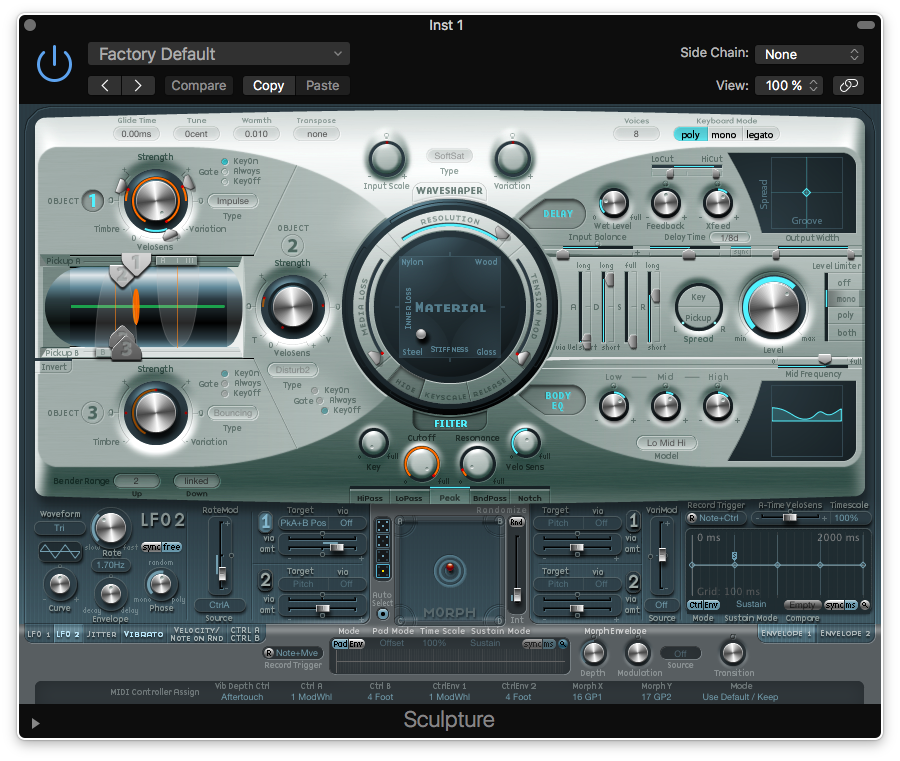Click envelope display zoom magnifier icon
The width and height of the screenshot is (900, 761).
click(864, 605)
